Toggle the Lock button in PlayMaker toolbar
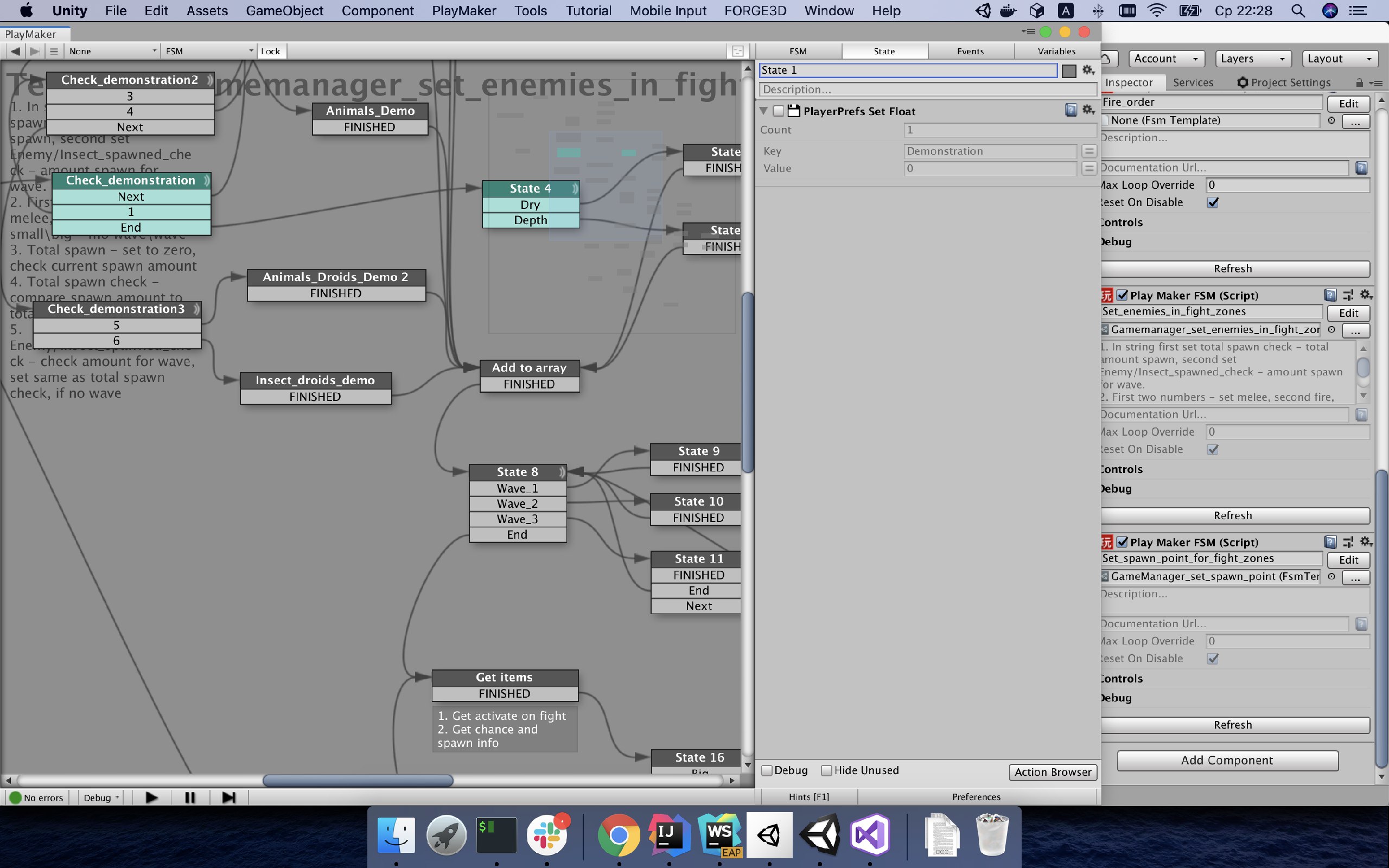 (x=271, y=51)
